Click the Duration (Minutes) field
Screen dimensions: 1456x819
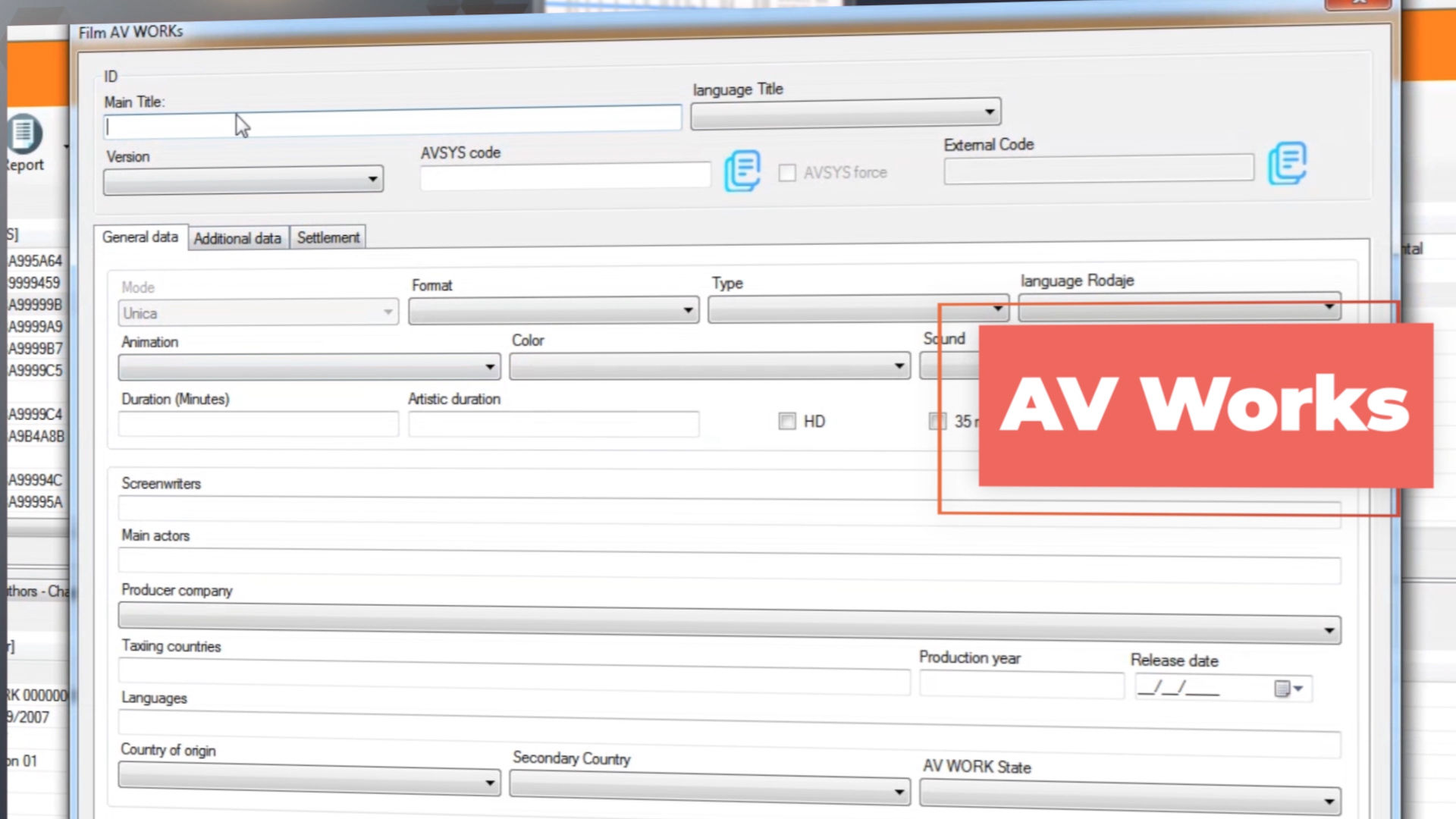259,424
